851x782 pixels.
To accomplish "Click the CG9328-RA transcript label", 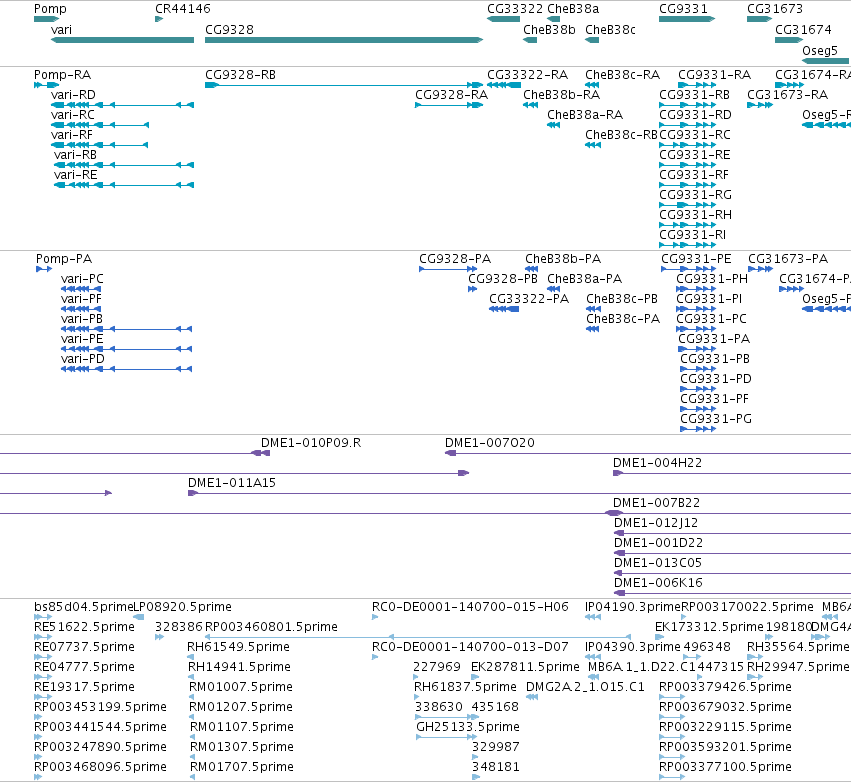I will click(452, 95).
